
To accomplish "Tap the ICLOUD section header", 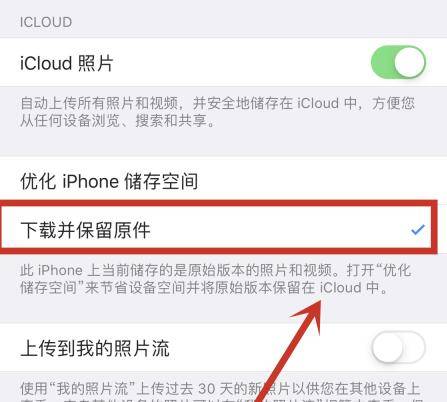I will pyautogui.click(x=46, y=22).
